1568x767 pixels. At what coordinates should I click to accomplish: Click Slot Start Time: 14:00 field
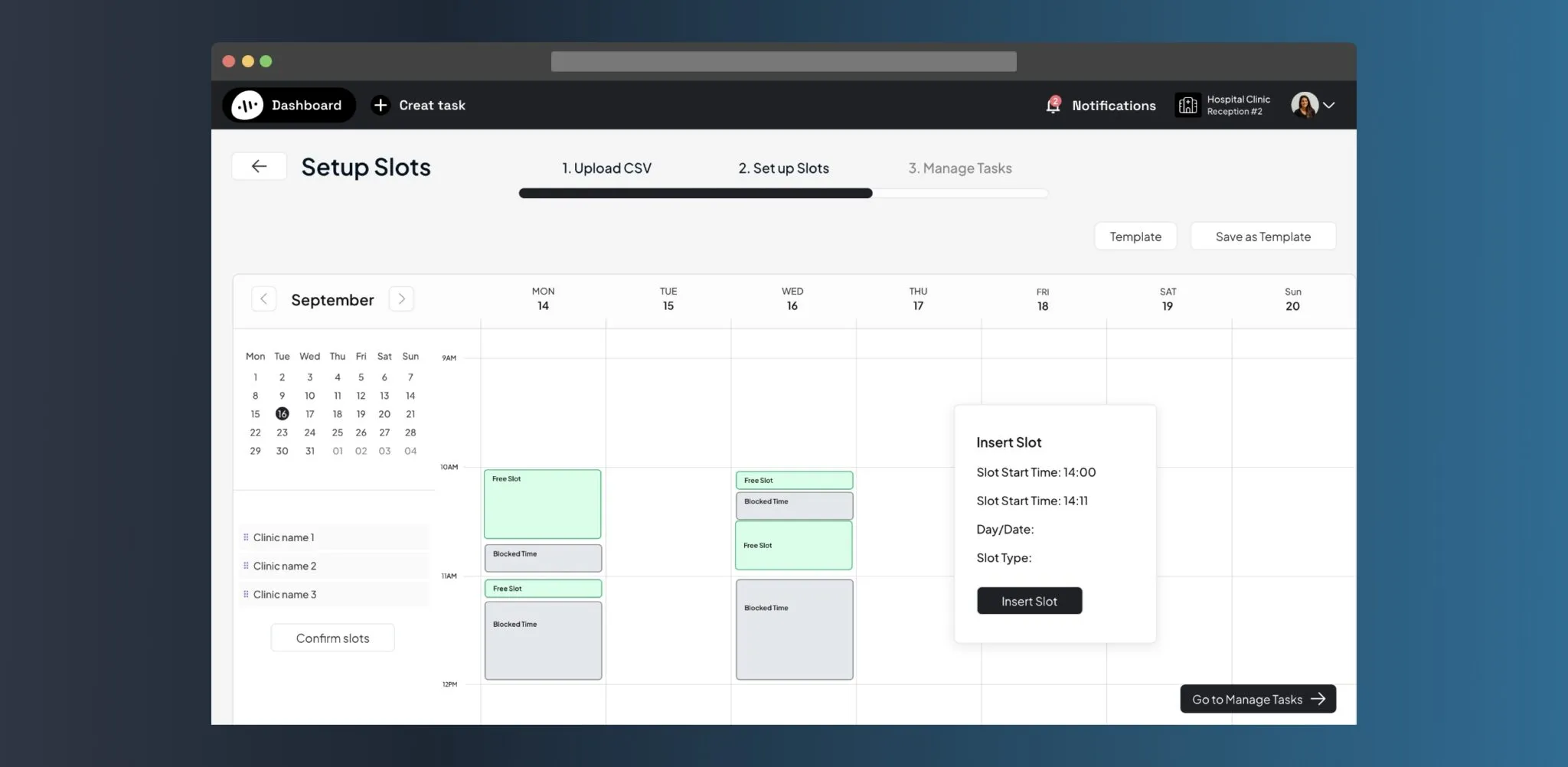(x=1036, y=472)
